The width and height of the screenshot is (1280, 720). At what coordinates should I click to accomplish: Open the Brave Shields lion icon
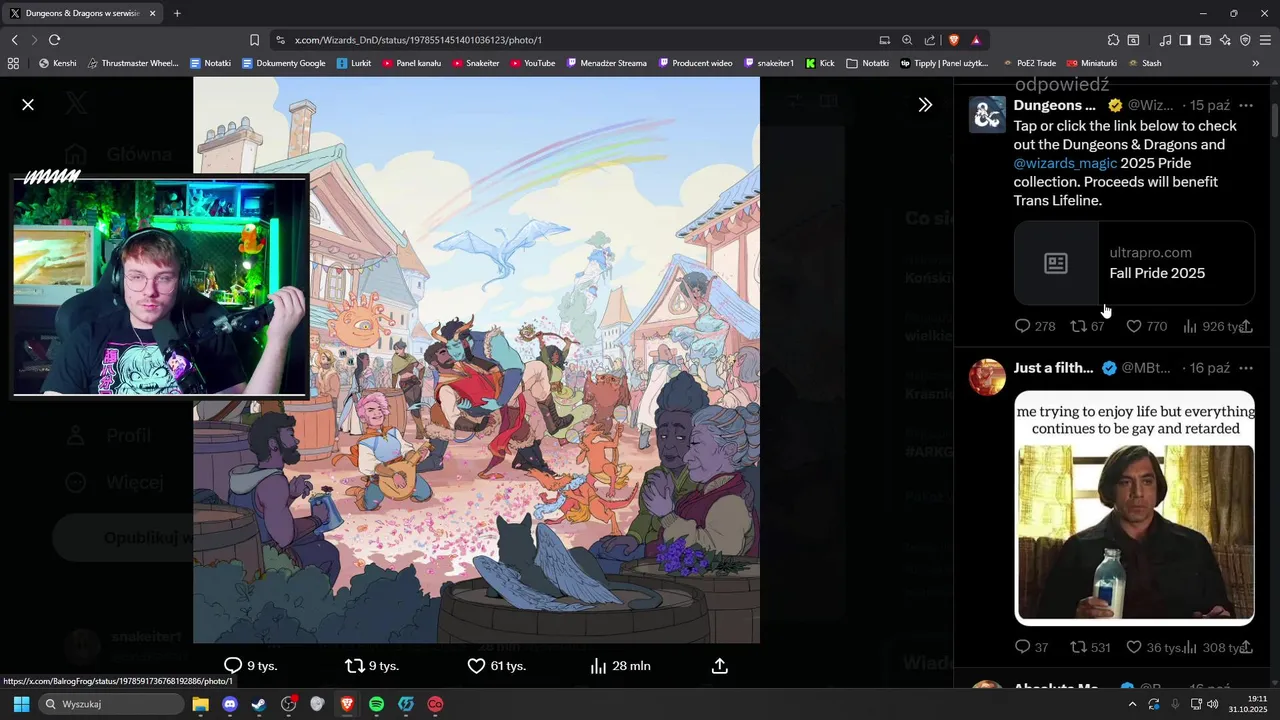953,40
